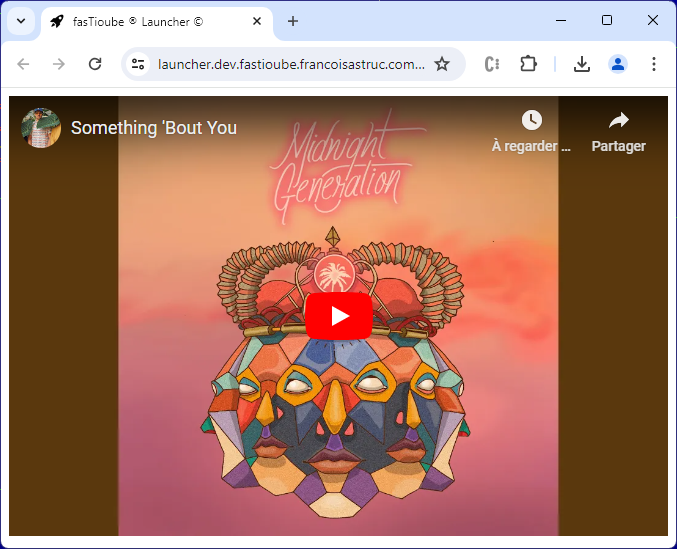Open the Something 'Bout You title link
677x549 pixels.
coord(154,128)
